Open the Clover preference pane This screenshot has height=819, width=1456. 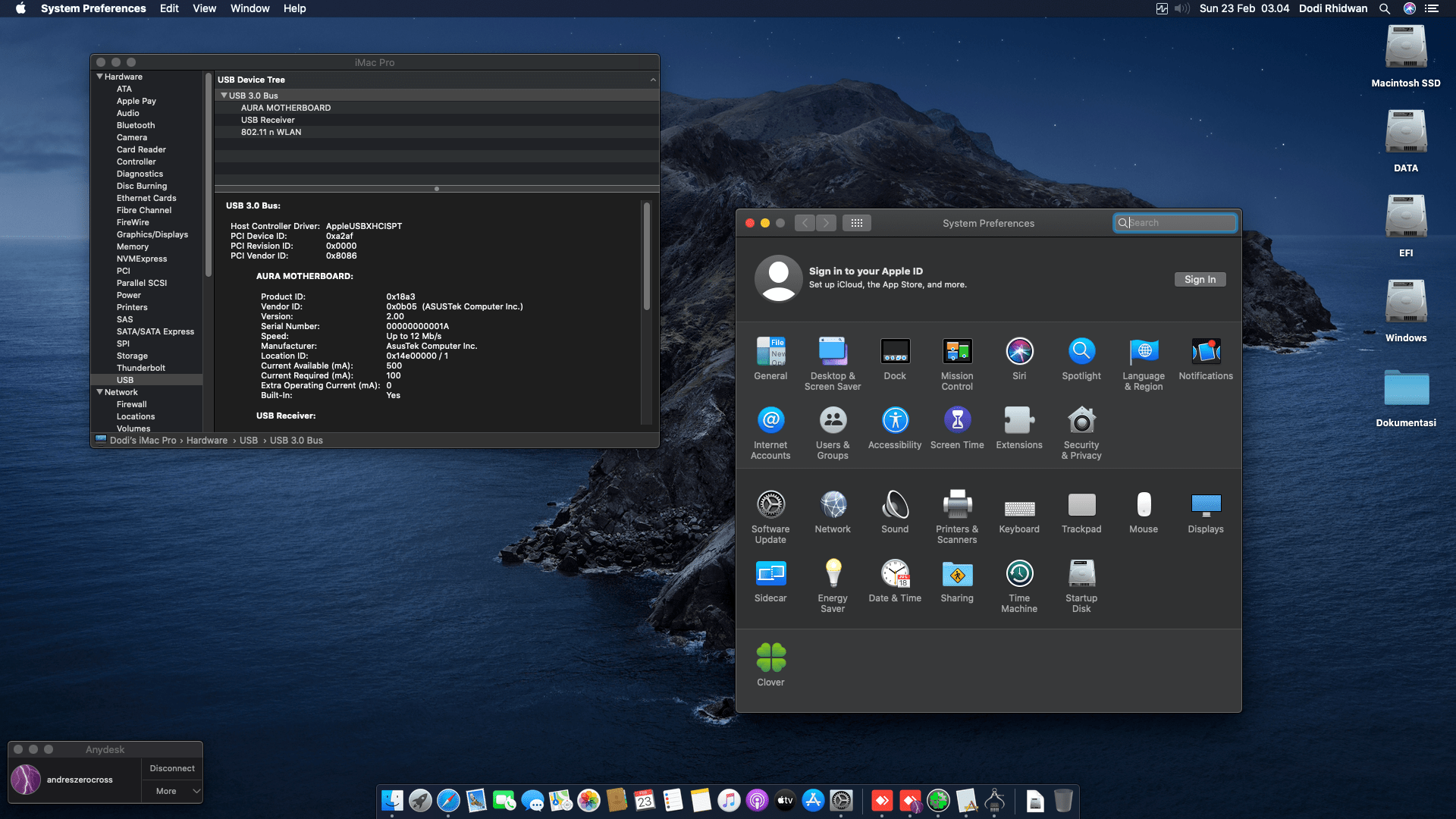pyautogui.click(x=770, y=665)
